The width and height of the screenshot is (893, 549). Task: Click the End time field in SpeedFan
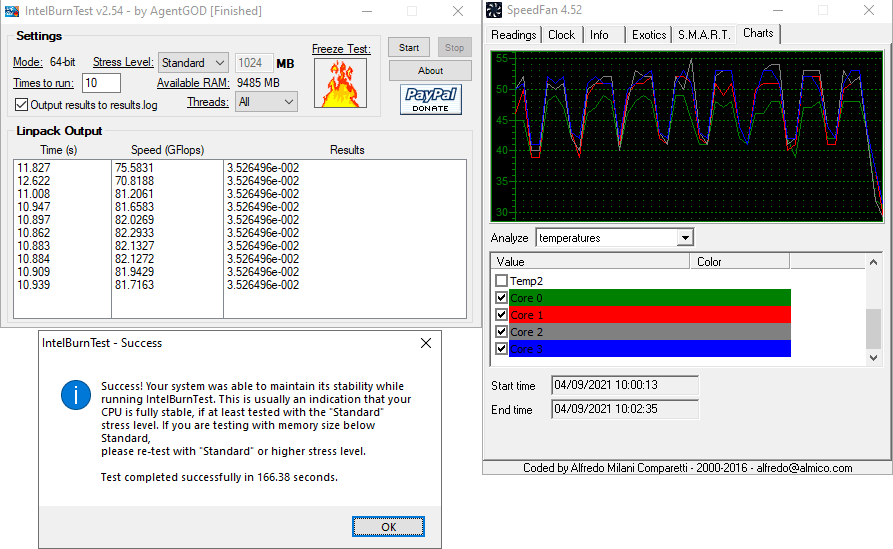point(625,409)
